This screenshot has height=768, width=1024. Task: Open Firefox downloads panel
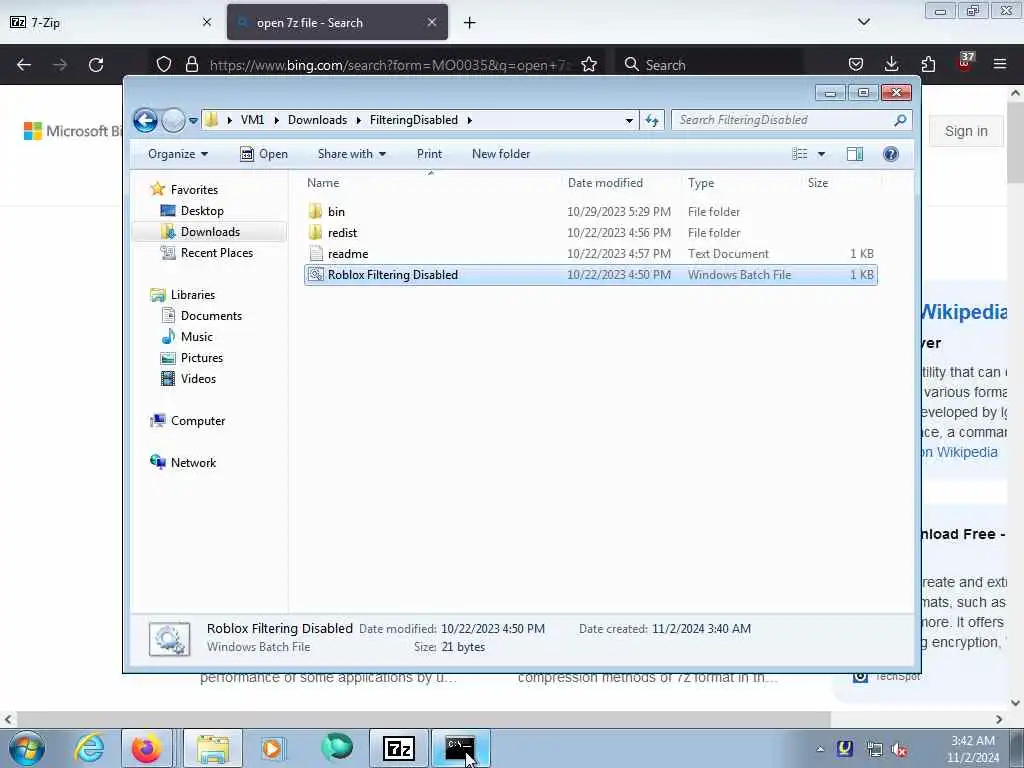click(x=891, y=65)
